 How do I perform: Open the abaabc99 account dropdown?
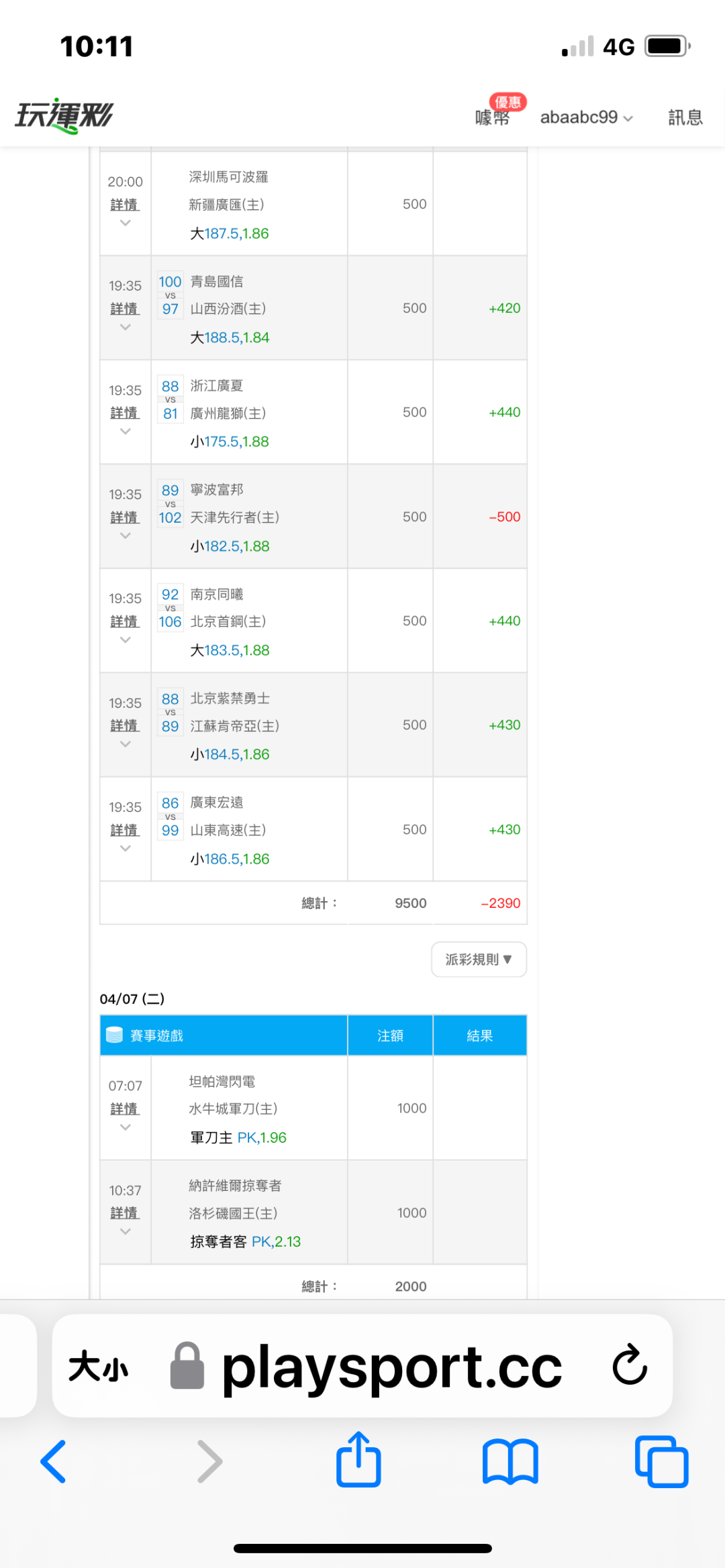click(x=586, y=117)
